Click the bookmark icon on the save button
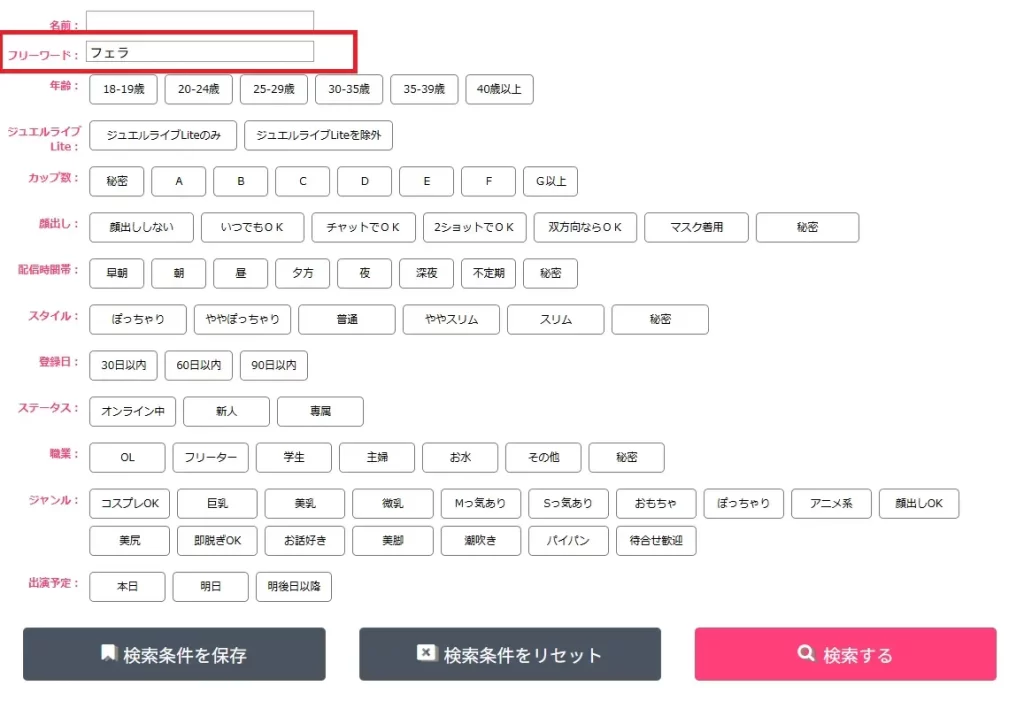1024x701 pixels. point(109,653)
